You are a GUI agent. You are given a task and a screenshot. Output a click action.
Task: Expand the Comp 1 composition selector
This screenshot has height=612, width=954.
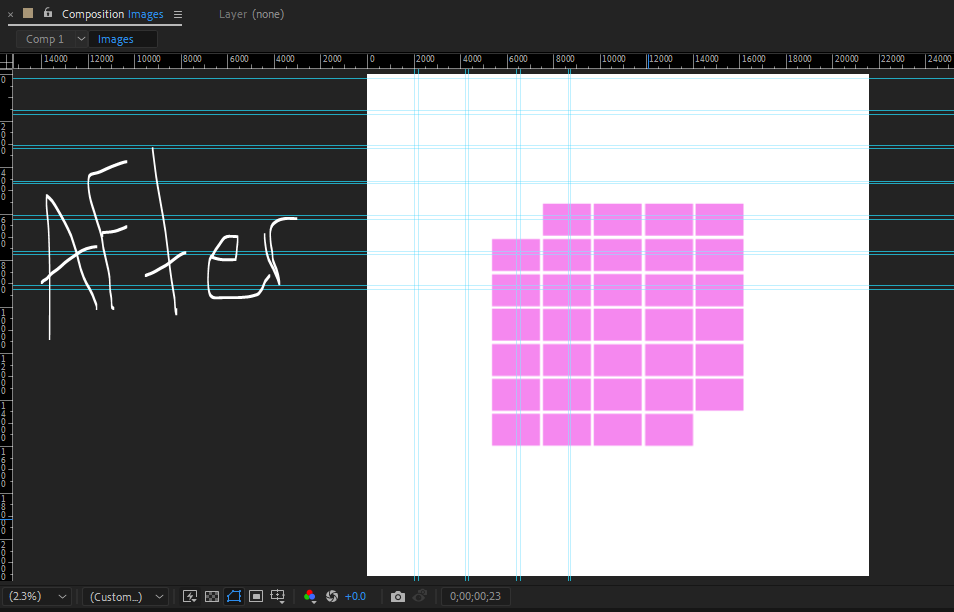(50, 38)
